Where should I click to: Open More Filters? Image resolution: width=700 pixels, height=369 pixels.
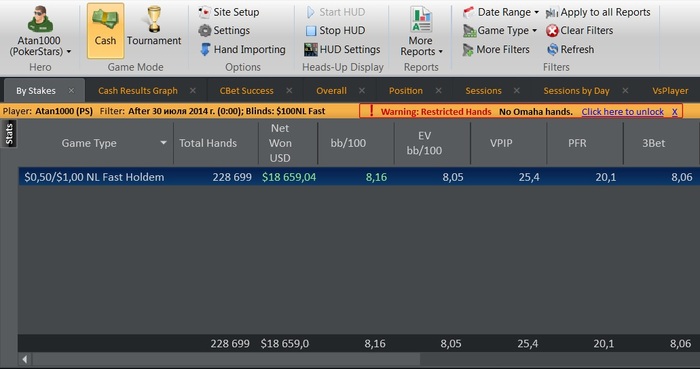(496, 49)
